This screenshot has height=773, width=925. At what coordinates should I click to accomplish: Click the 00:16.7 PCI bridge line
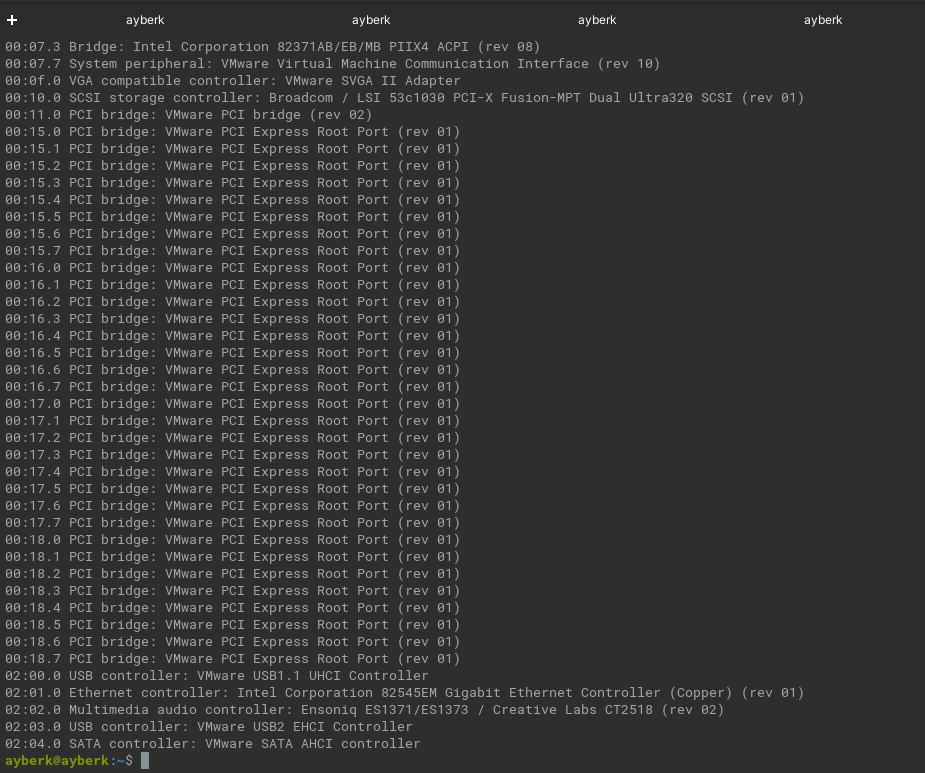[232, 387]
